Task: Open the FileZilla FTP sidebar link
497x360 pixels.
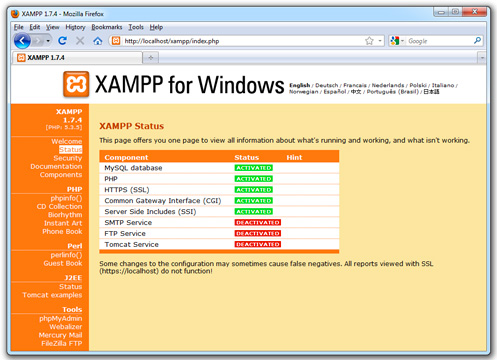Action: (62, 343)
